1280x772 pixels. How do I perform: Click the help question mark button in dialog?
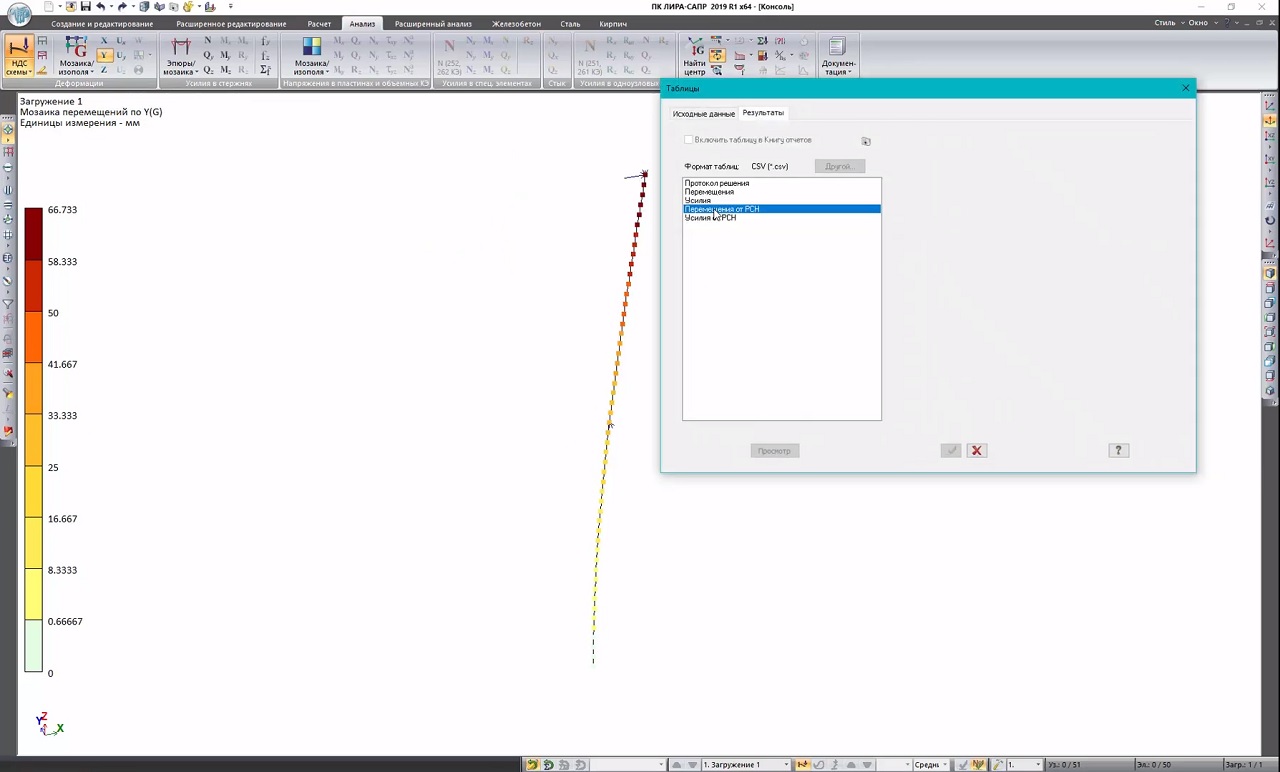tap(1118, 451)
